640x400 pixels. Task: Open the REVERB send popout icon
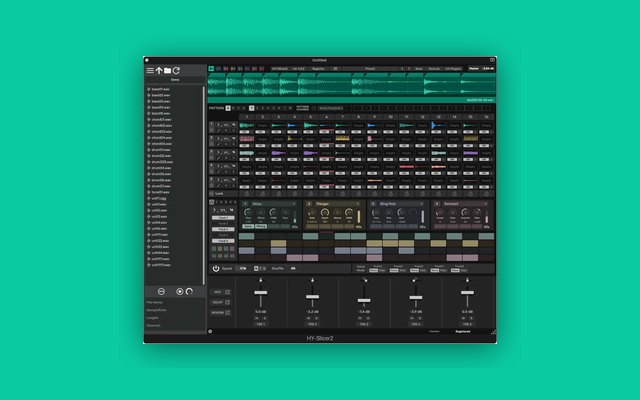pos(227,313)
